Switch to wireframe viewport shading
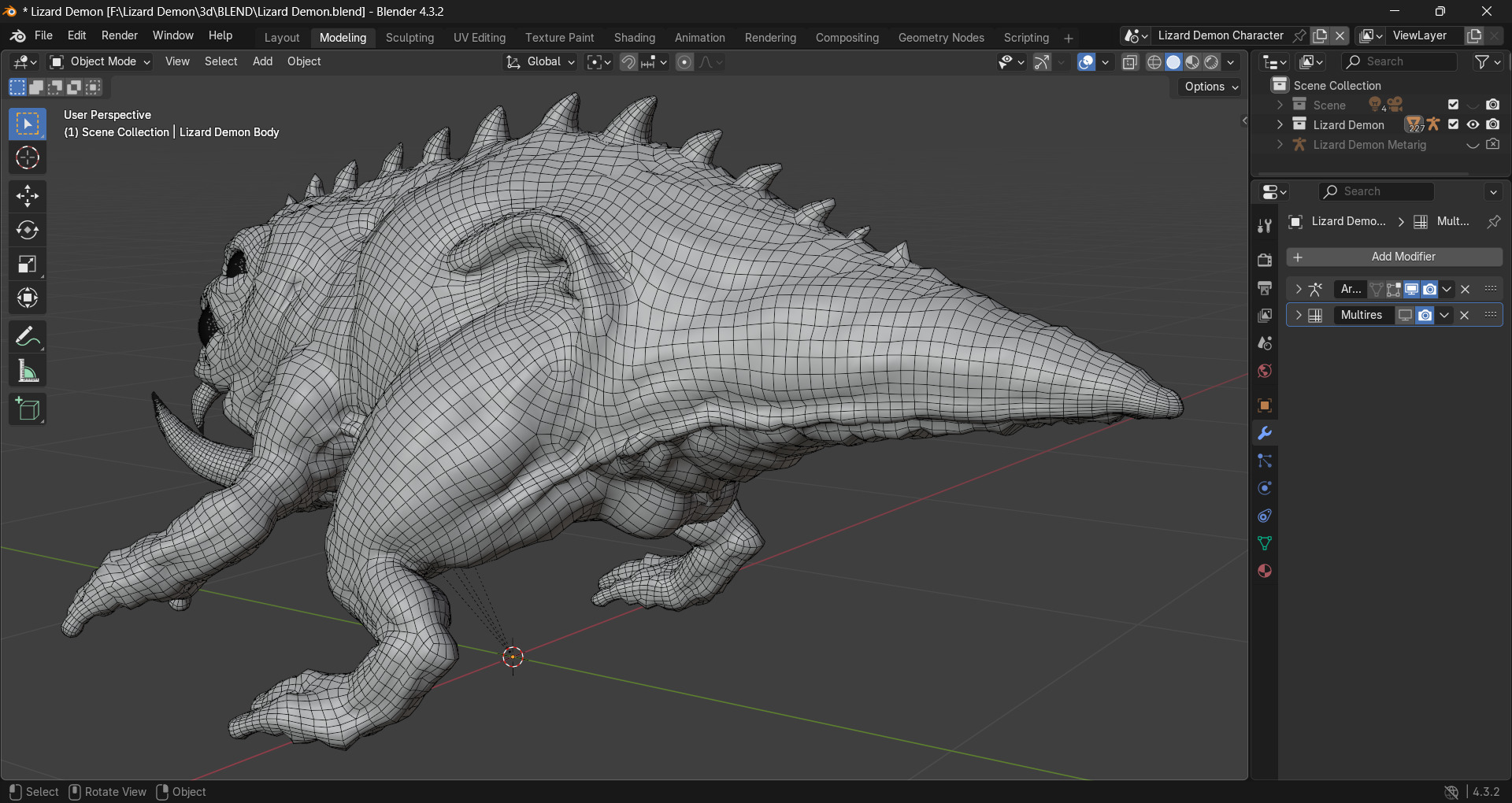The width and height of the screenshot is (1512, 803). 1154,62
